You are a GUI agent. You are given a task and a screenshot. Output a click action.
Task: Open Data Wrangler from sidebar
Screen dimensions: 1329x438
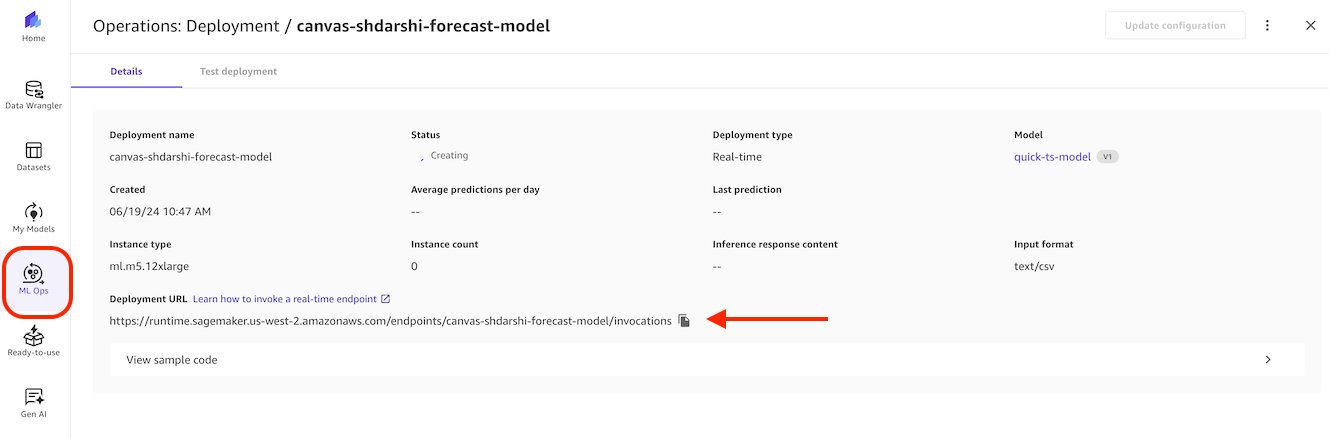(33, 89)
